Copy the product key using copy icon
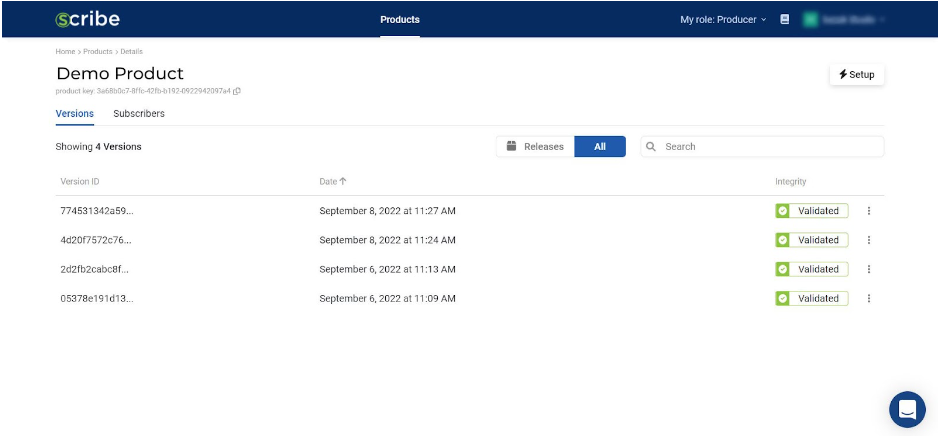Screen dimensions: 940x436 click(x=237, y=91)
